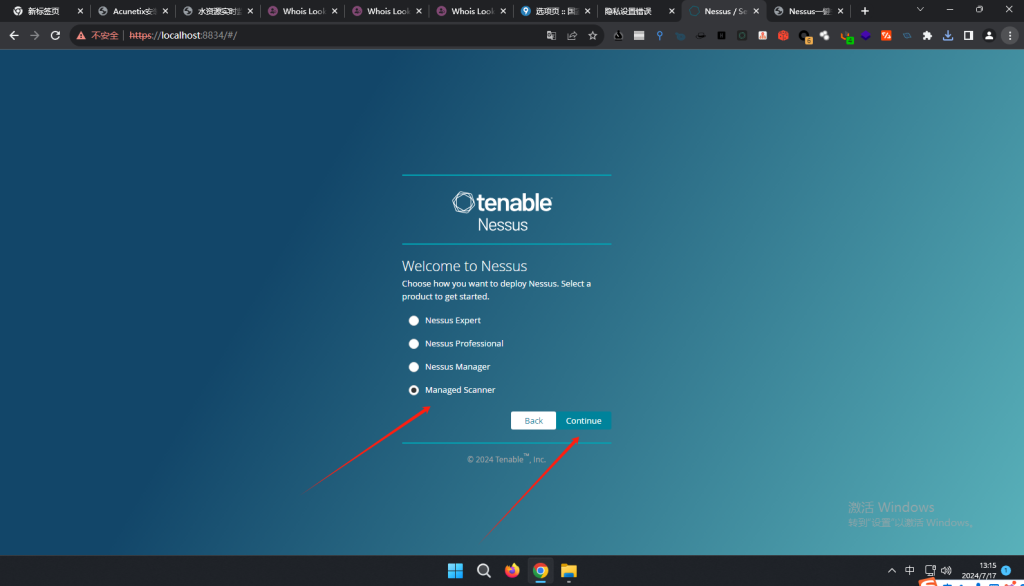Reload the Nessus page
The width and height of the screenshot is (1024, 586).
pos(56,35)
